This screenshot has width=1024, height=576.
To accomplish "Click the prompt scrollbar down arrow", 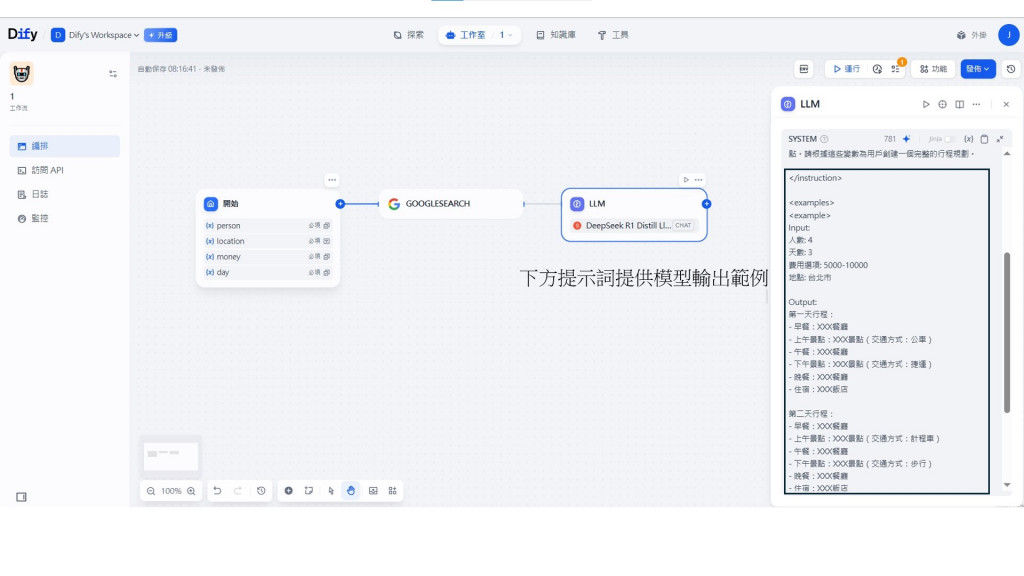I will point(1007,485).
